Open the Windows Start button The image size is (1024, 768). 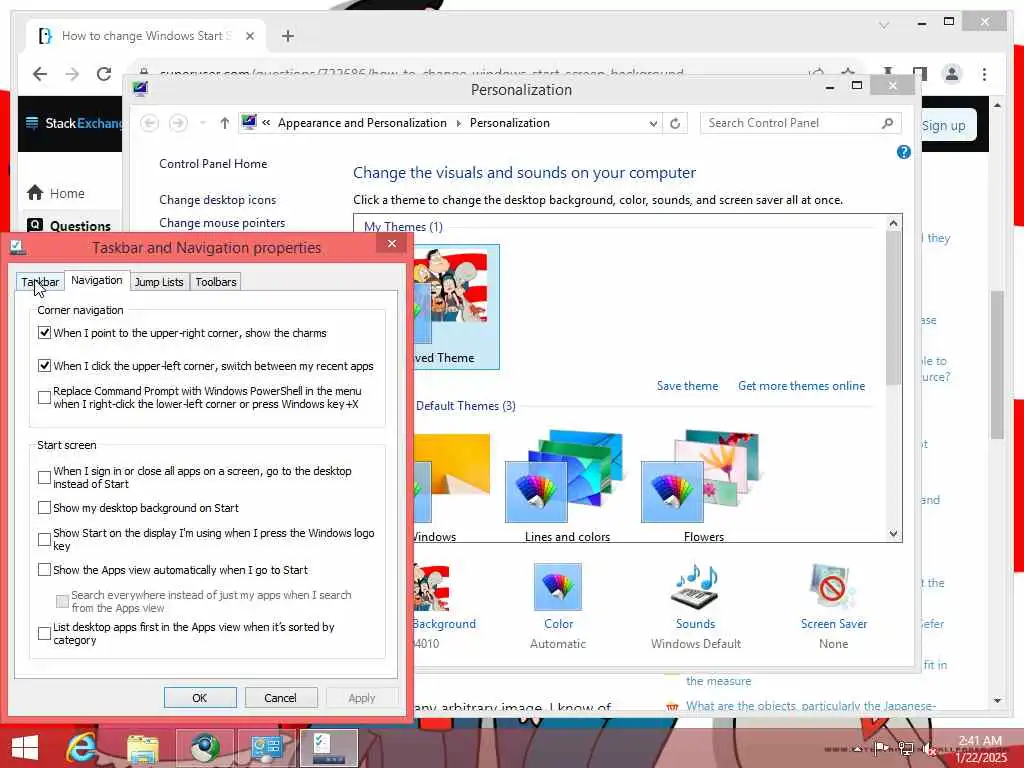click(25, 748)
